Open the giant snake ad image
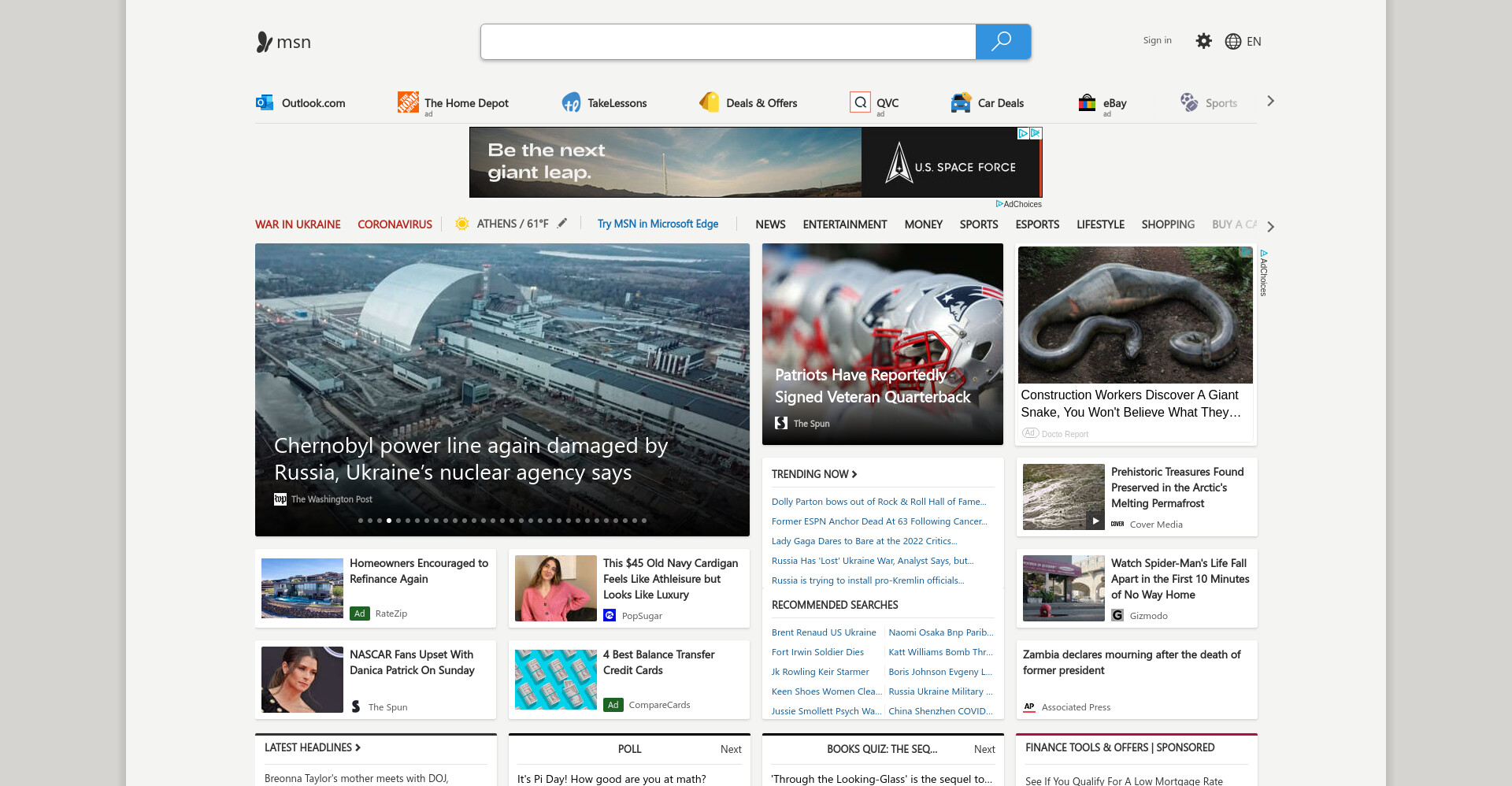The width and height of the screenshot is (1512, 786). coord(1135,315)
